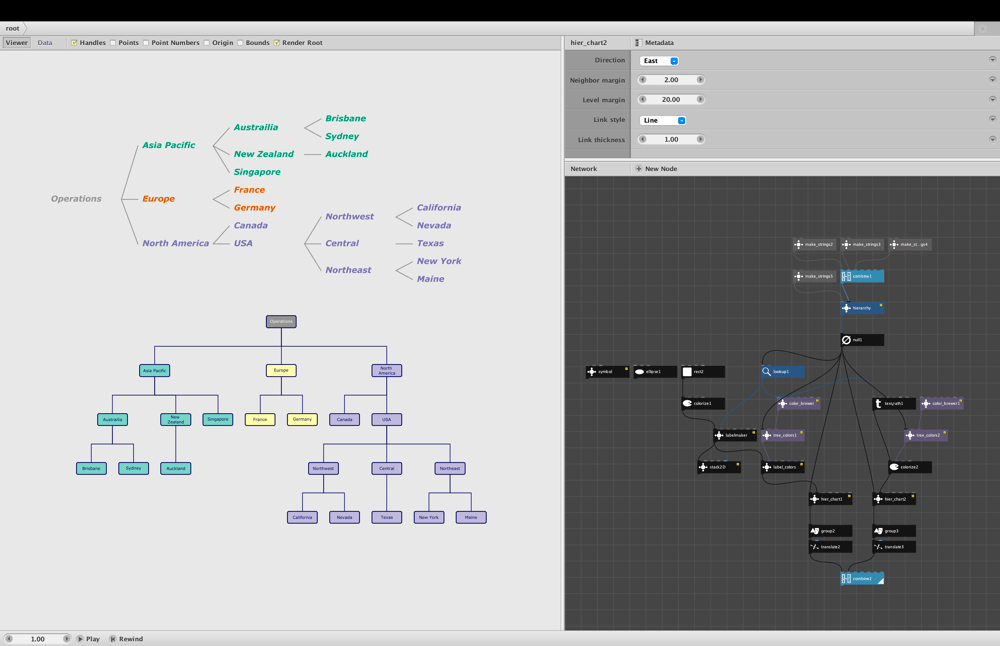Select the labelmaker node

735,436
